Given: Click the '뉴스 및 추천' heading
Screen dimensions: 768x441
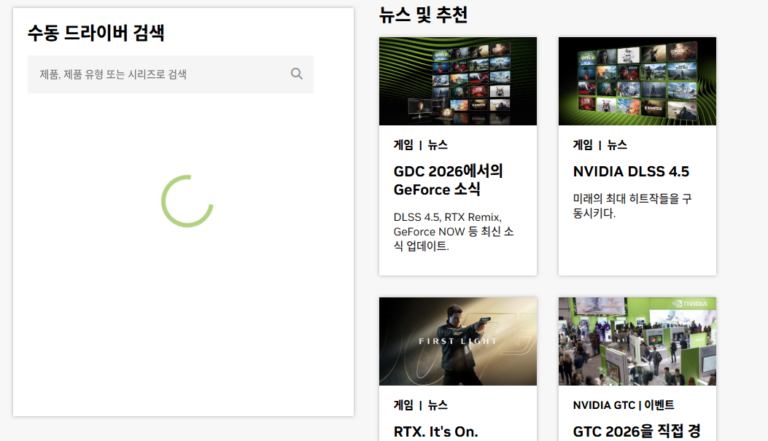Looking at the screenshot, I should (423, 15).
